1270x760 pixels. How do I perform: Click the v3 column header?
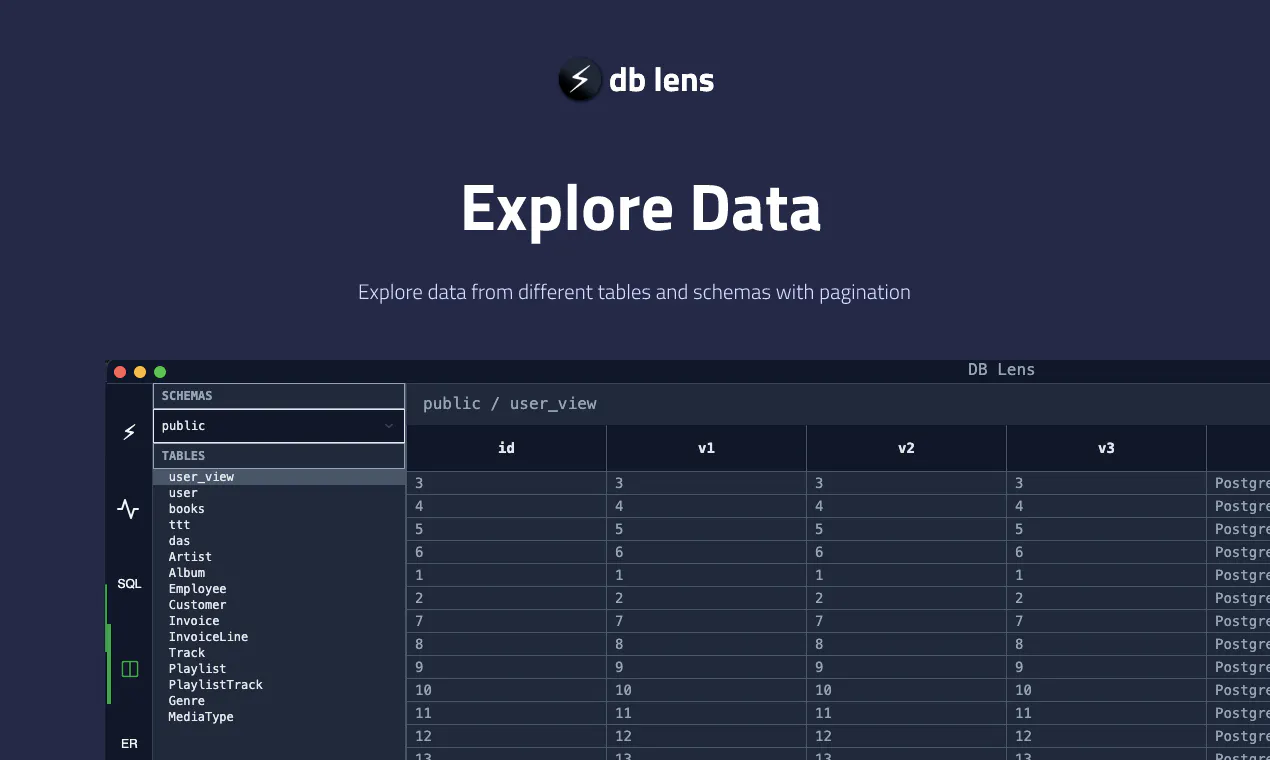1106,448
